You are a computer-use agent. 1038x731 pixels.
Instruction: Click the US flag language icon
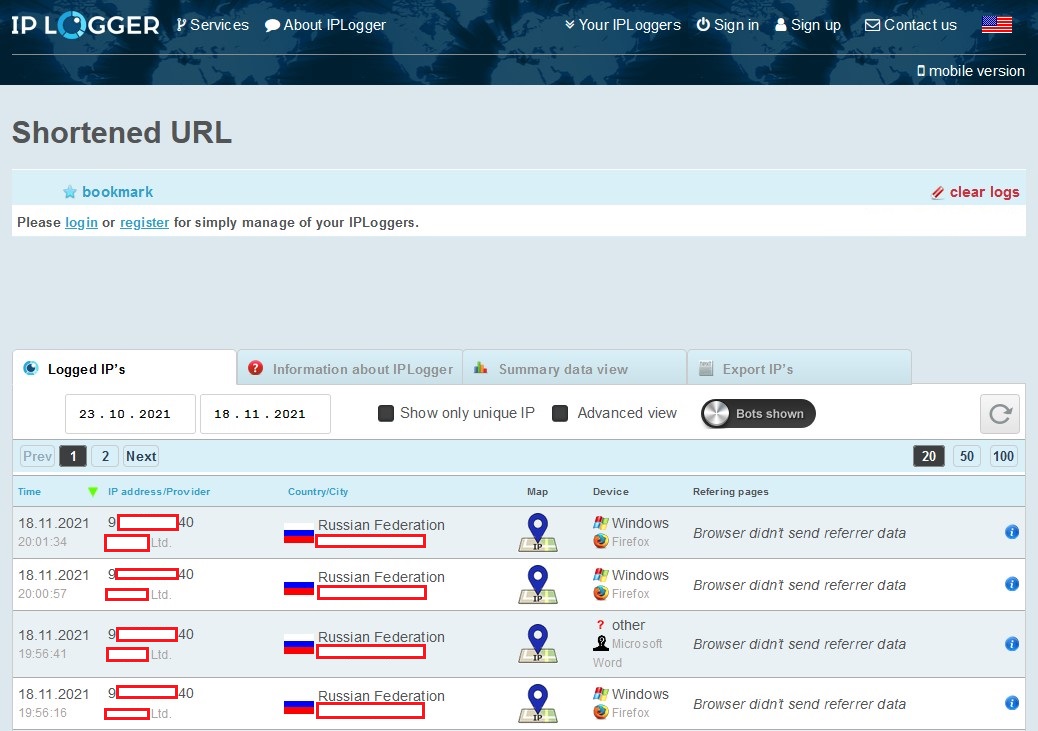point(996,24)
